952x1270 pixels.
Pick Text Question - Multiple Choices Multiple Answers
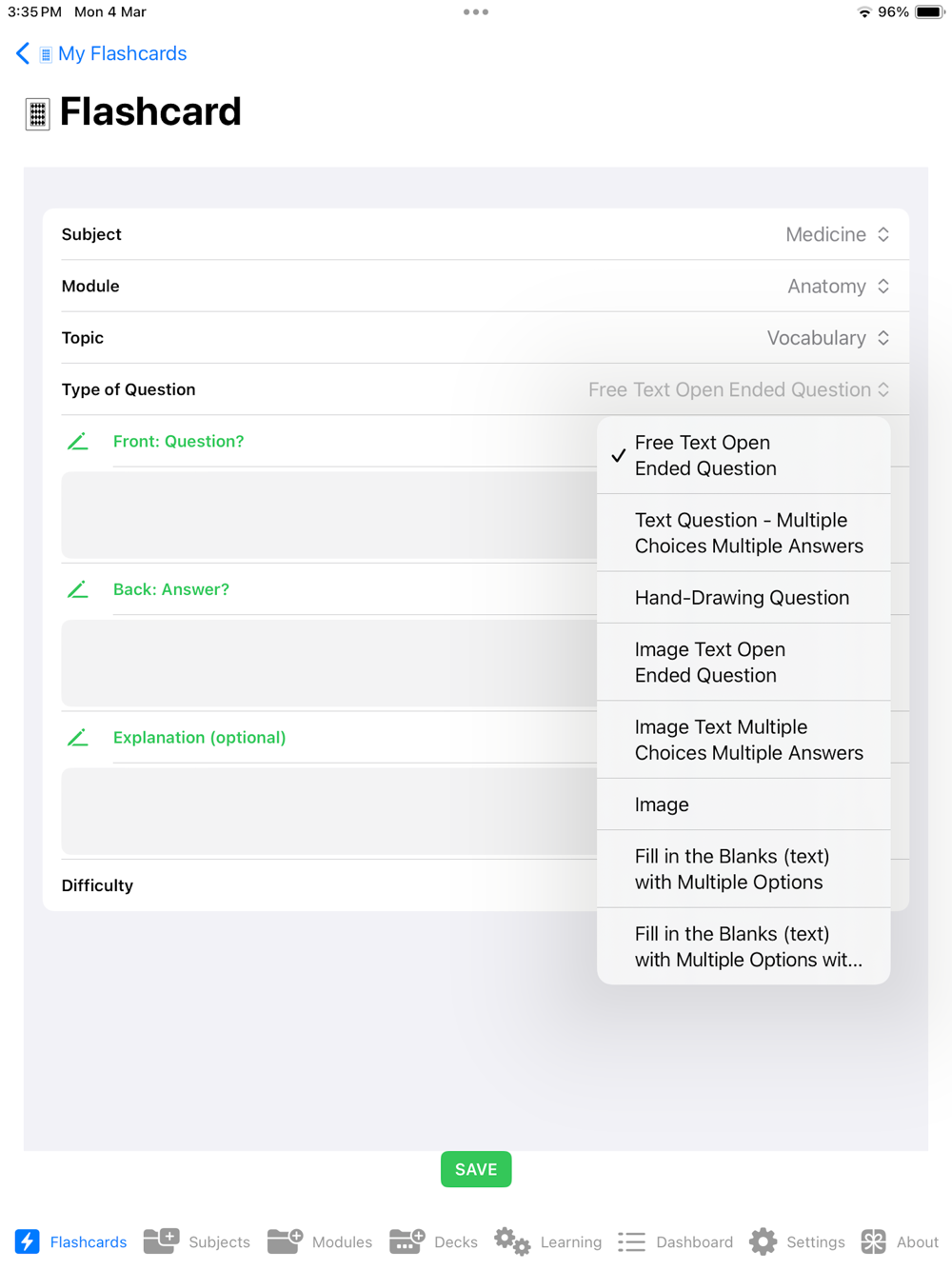pos(744,533)
